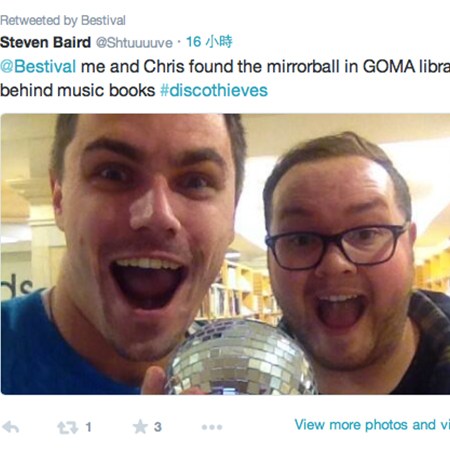This screenshot has width=450, height=450.
Task: Click the mirrorball in the photo
Action: pyautogui.click(x=240, y=357)
